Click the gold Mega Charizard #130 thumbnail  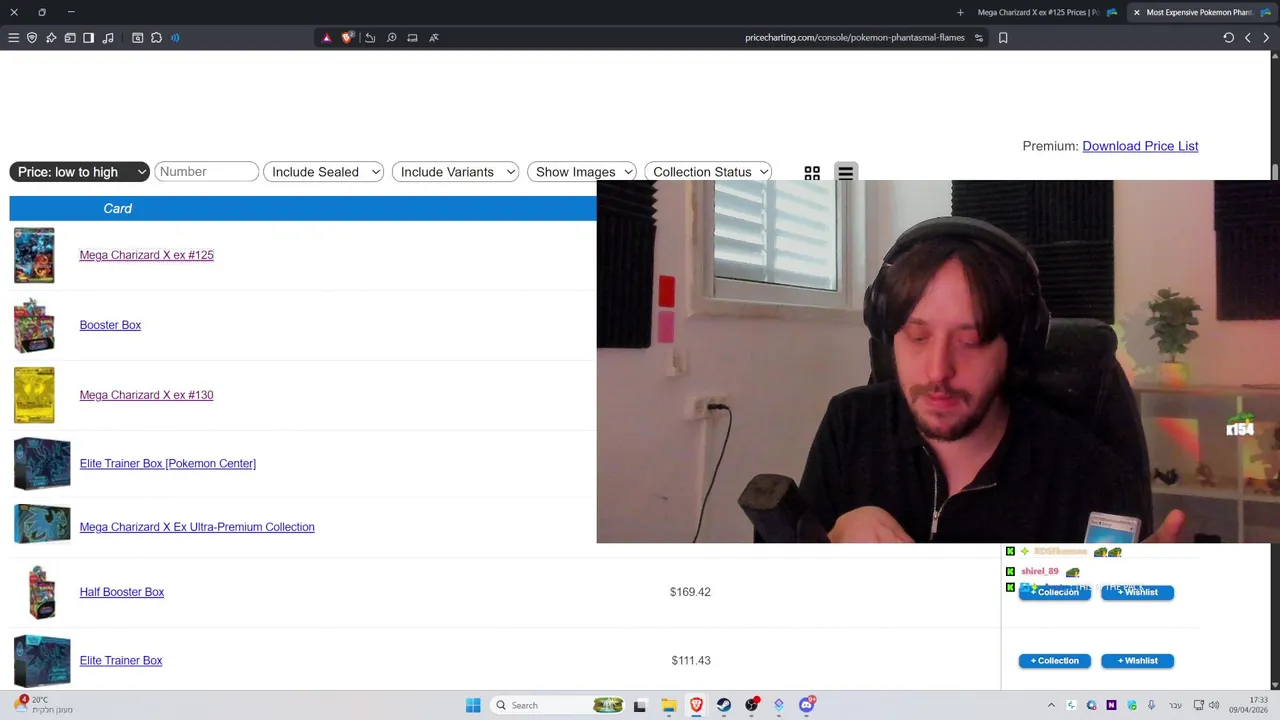[34, 395]
